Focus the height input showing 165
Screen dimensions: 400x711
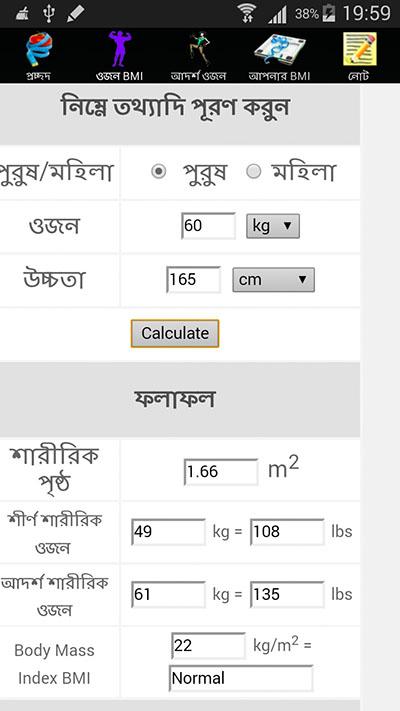(194, 279)
